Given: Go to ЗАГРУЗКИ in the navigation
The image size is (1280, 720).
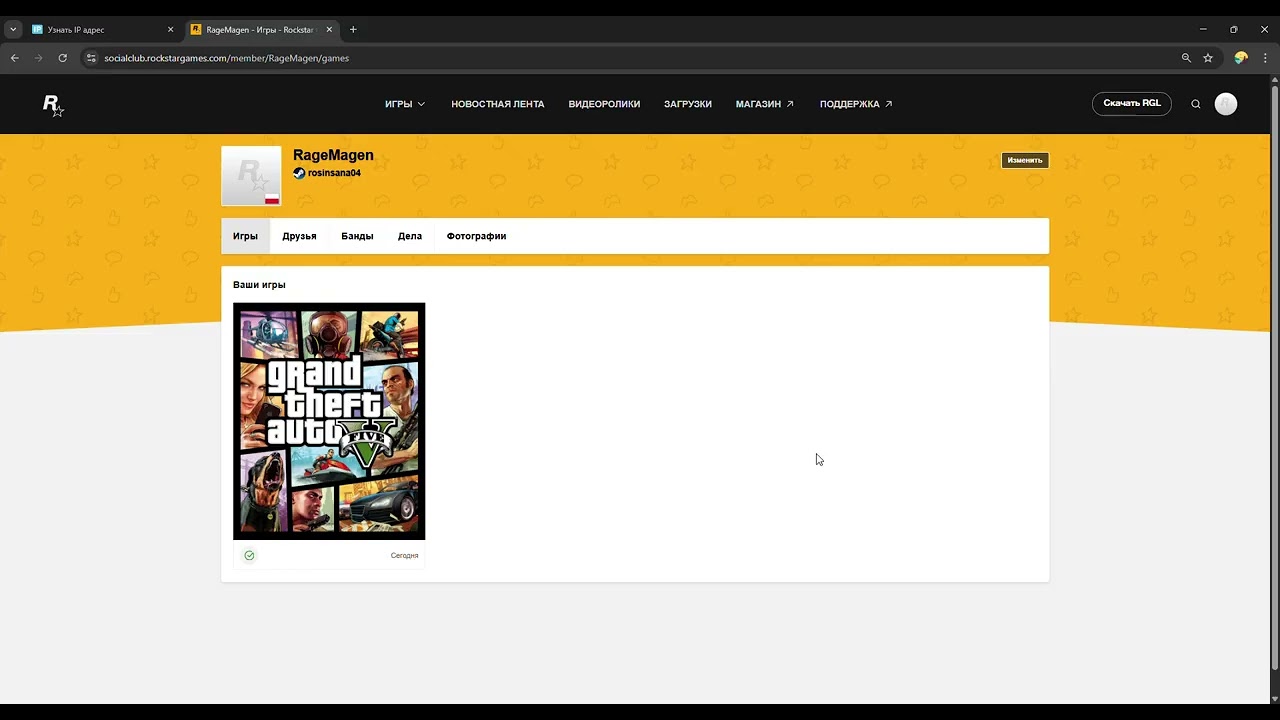Looking at the screenshot, I should click(x=688, y=104).
